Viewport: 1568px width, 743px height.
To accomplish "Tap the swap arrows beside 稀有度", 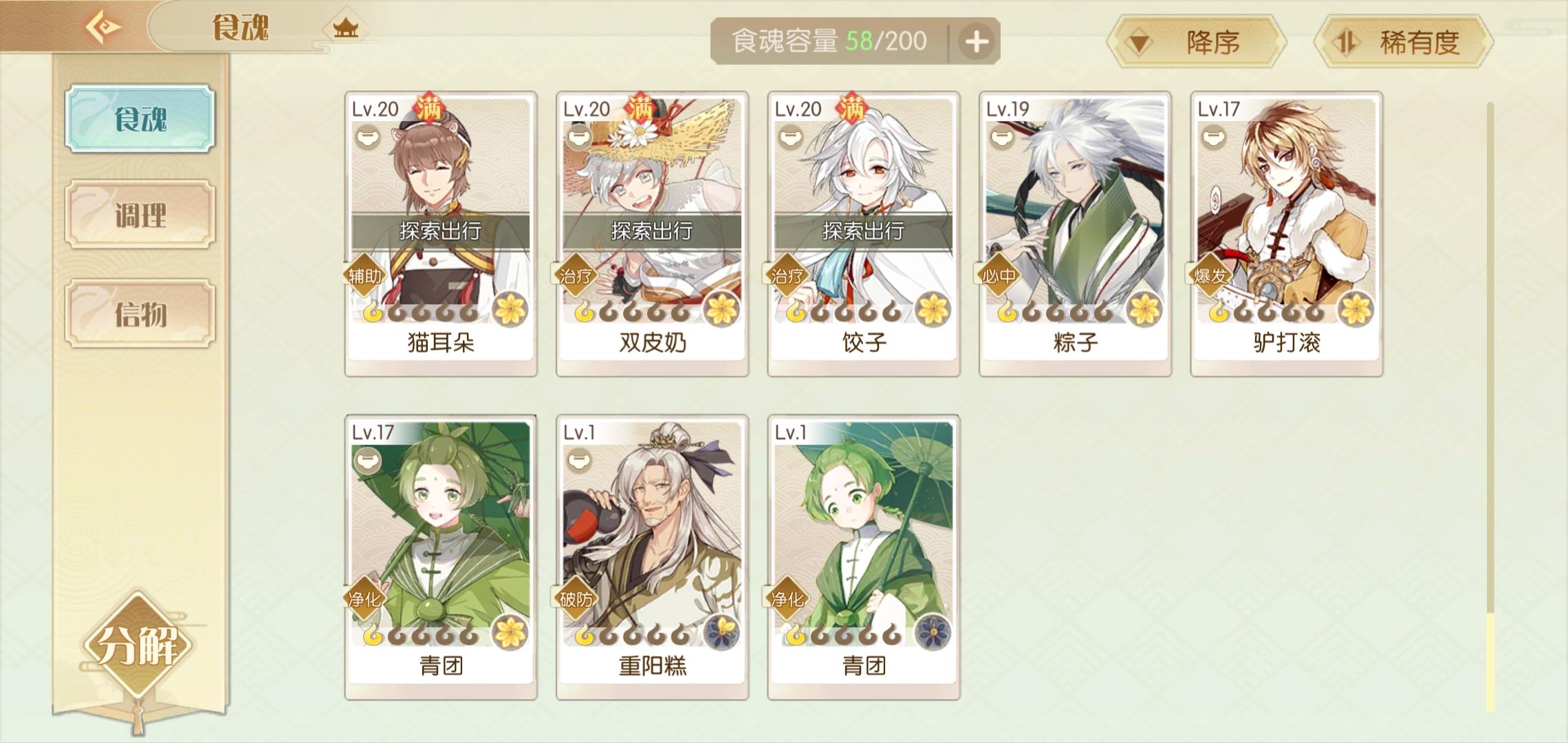I will point(1347,43).
